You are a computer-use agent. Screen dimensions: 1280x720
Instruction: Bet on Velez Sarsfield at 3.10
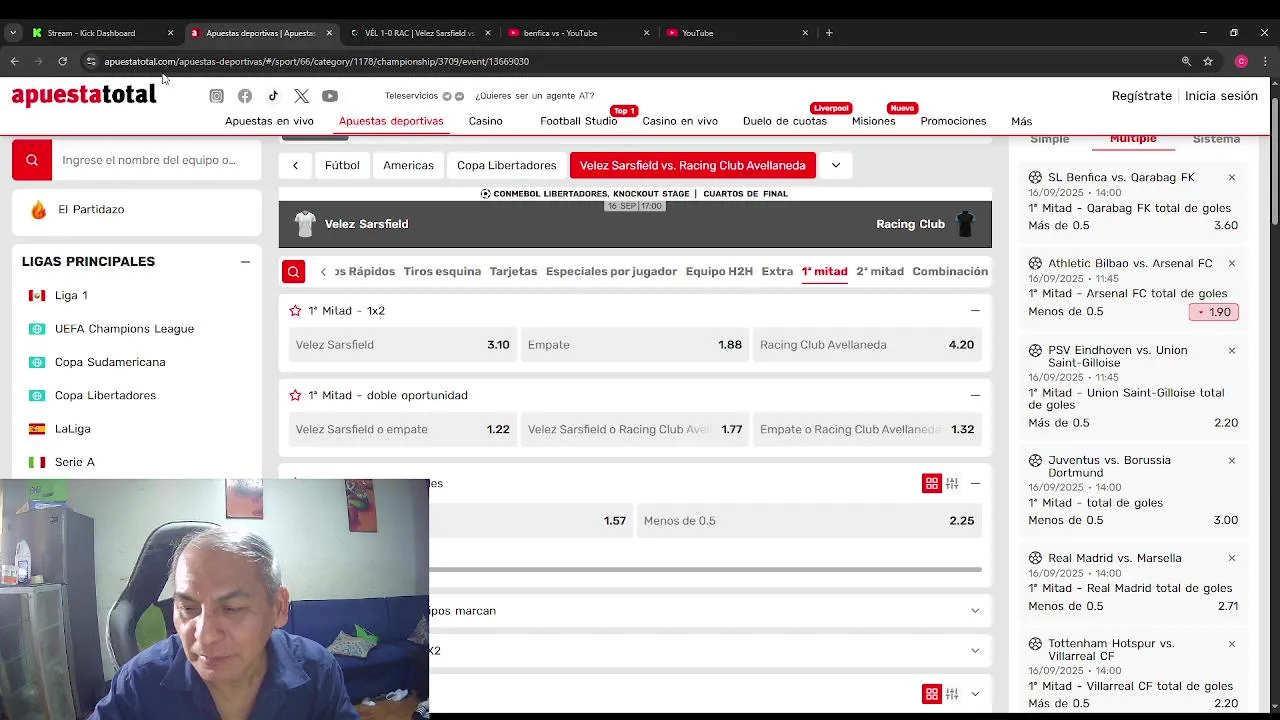click(x=402, y=345)
